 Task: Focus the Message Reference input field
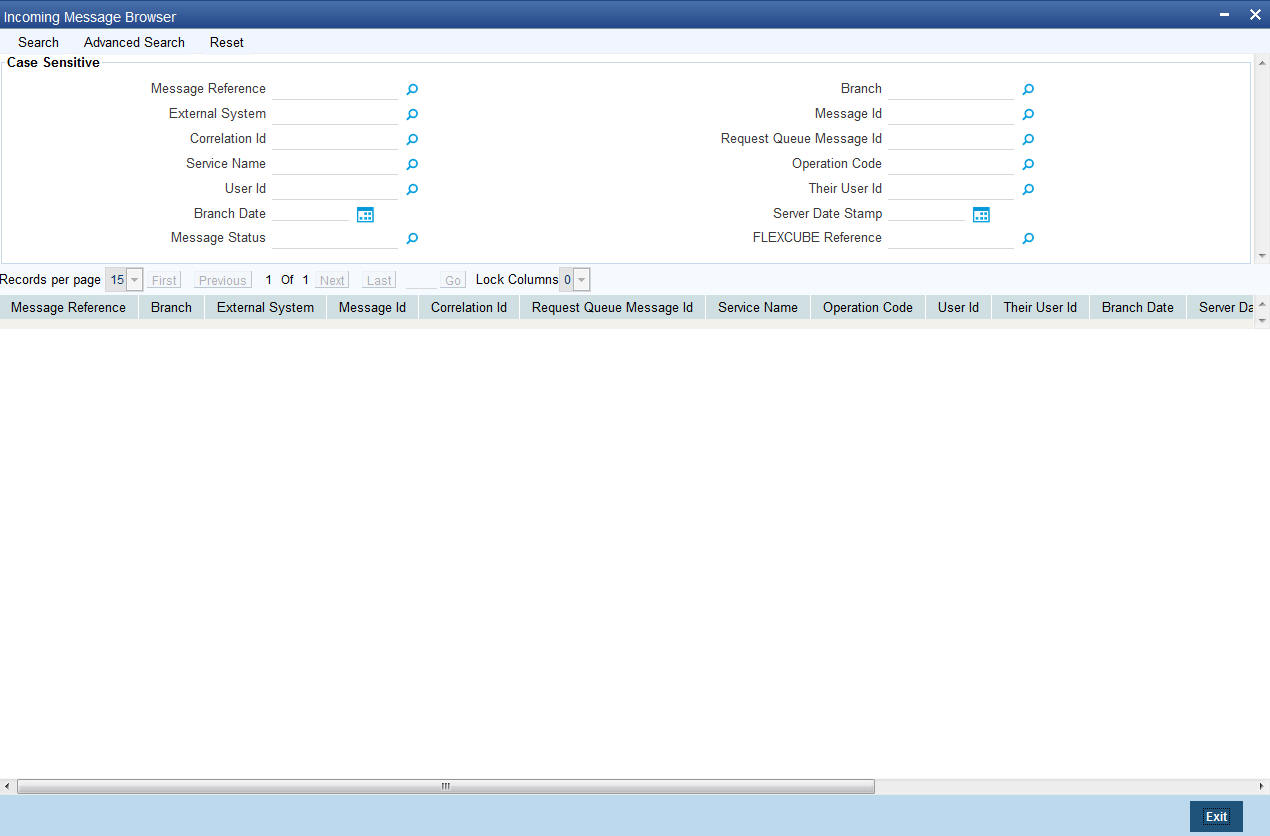click(335, 89)
